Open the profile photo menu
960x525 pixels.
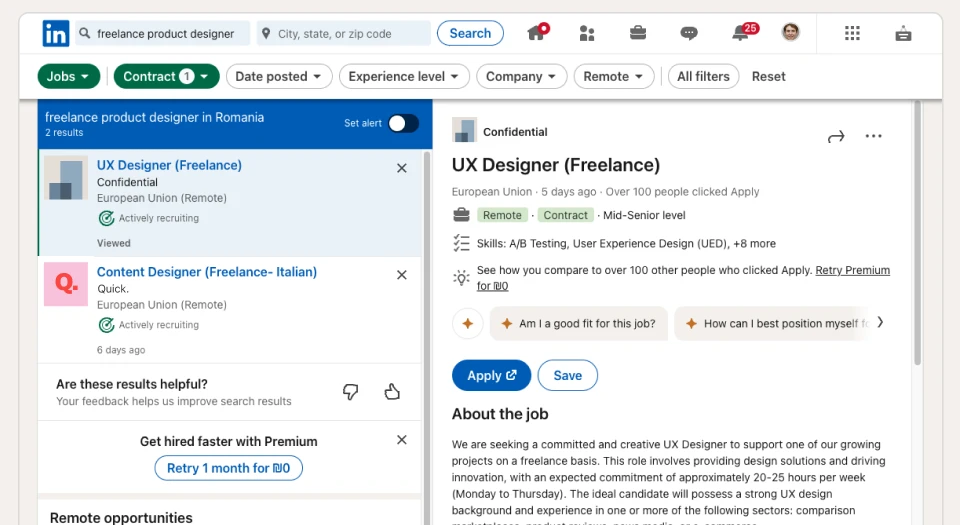pos(790,32)
